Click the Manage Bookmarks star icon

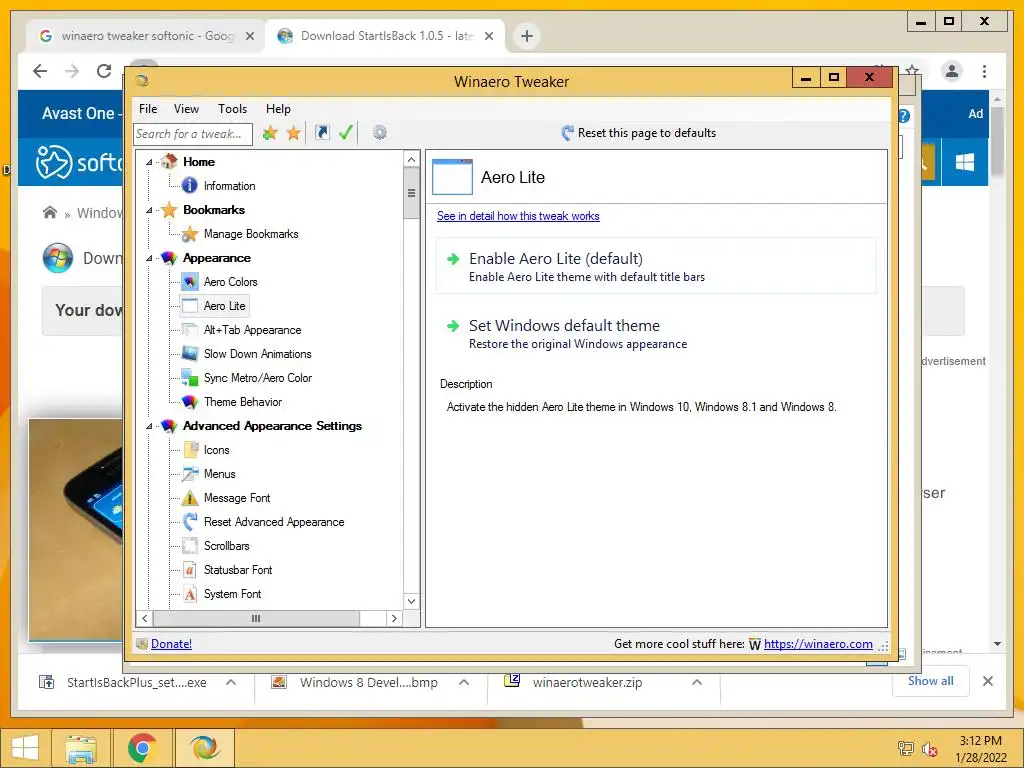coord(189,234)
